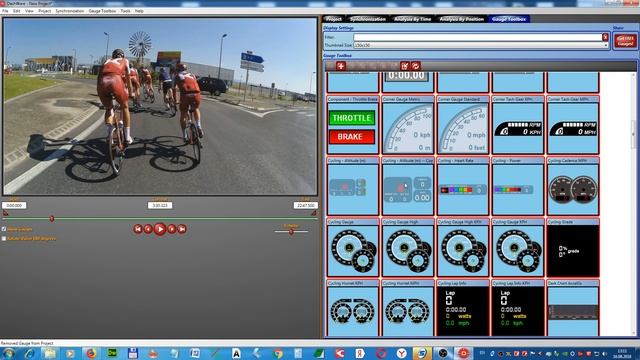This screenshot has height=360, width=640.
Task: Step one frame forward
Action: [x=172, y=229]
